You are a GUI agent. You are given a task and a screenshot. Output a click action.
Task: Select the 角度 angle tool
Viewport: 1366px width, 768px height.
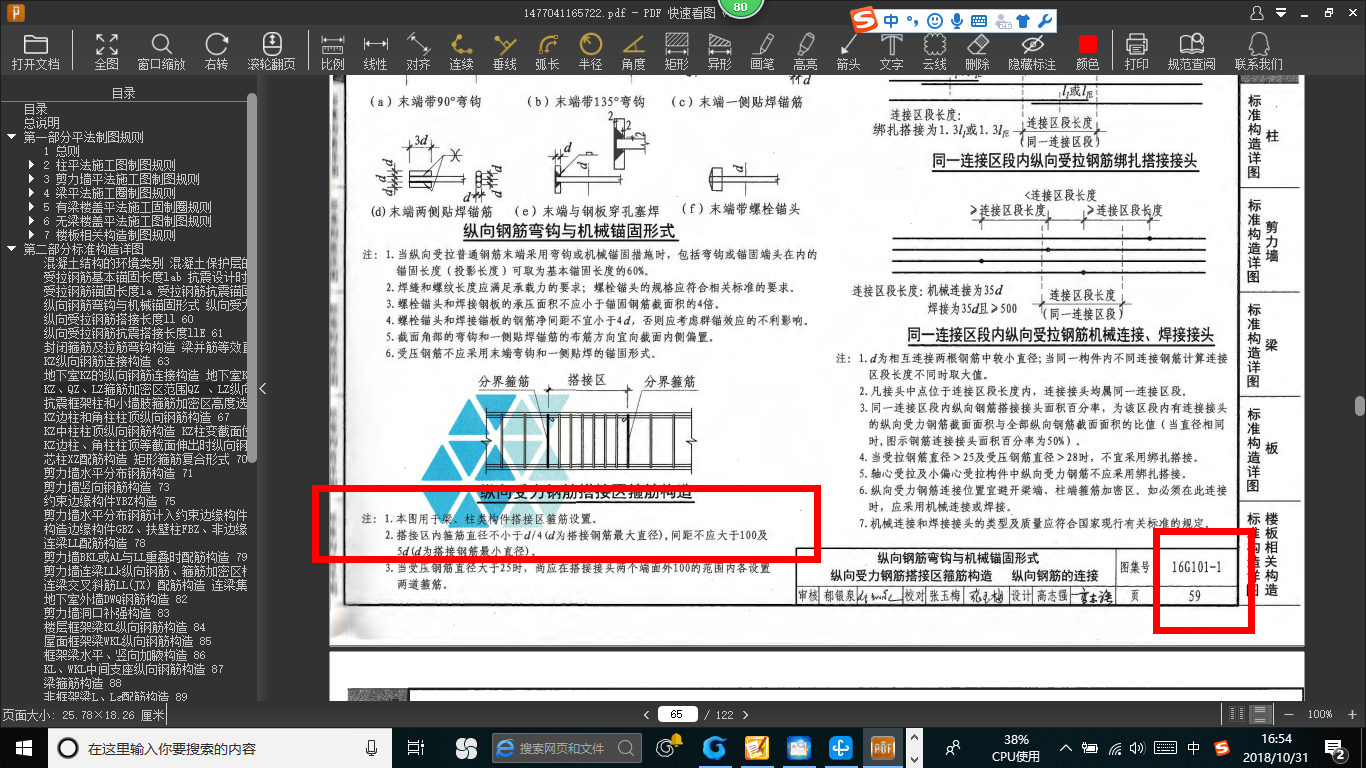click(x=634, y=52)
